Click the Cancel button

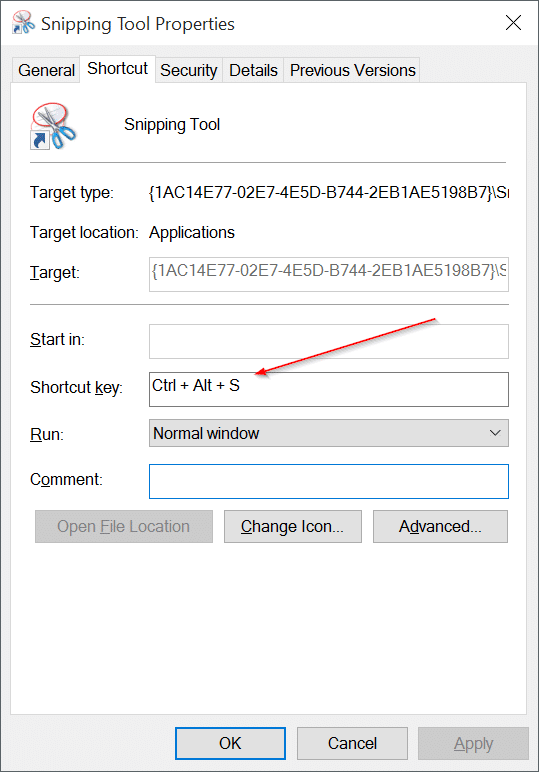click(x=352, y=743)
